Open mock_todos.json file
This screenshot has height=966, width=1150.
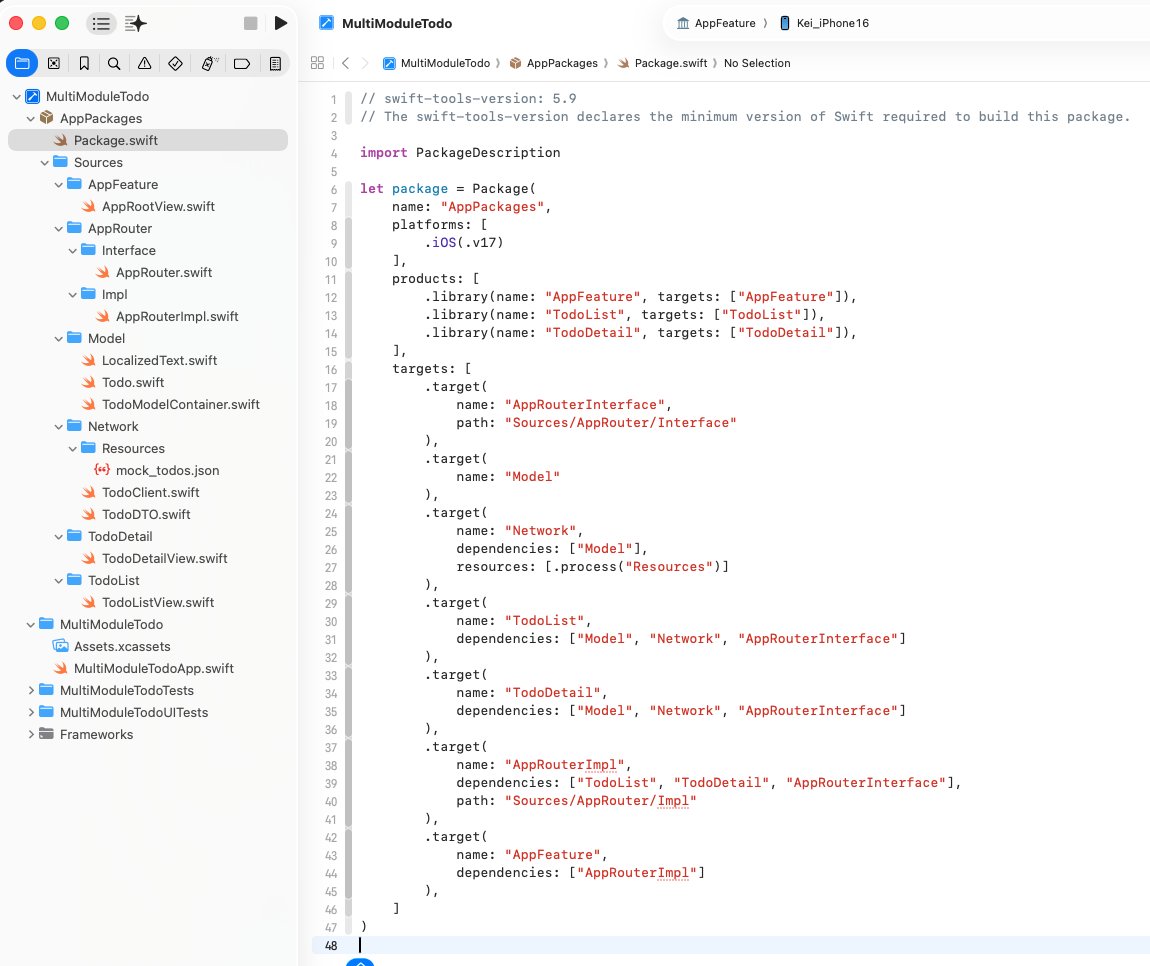[158, 470]
